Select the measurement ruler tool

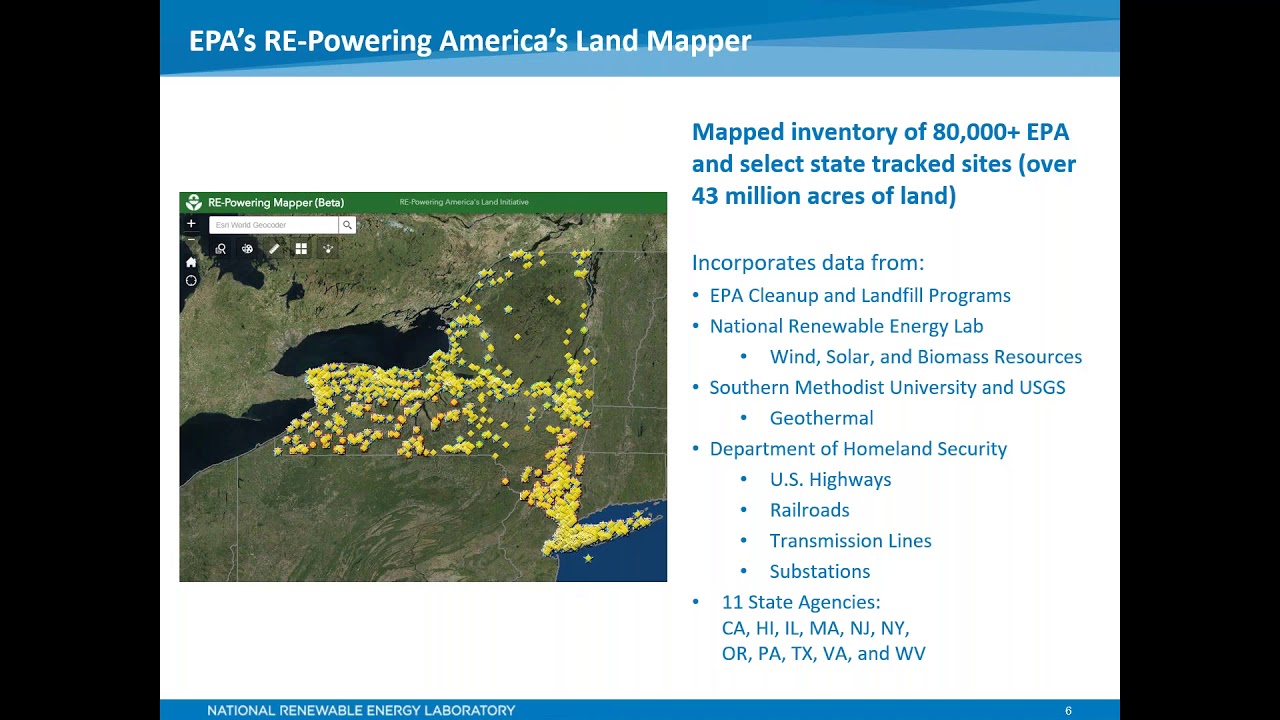(x=274, y=249)
